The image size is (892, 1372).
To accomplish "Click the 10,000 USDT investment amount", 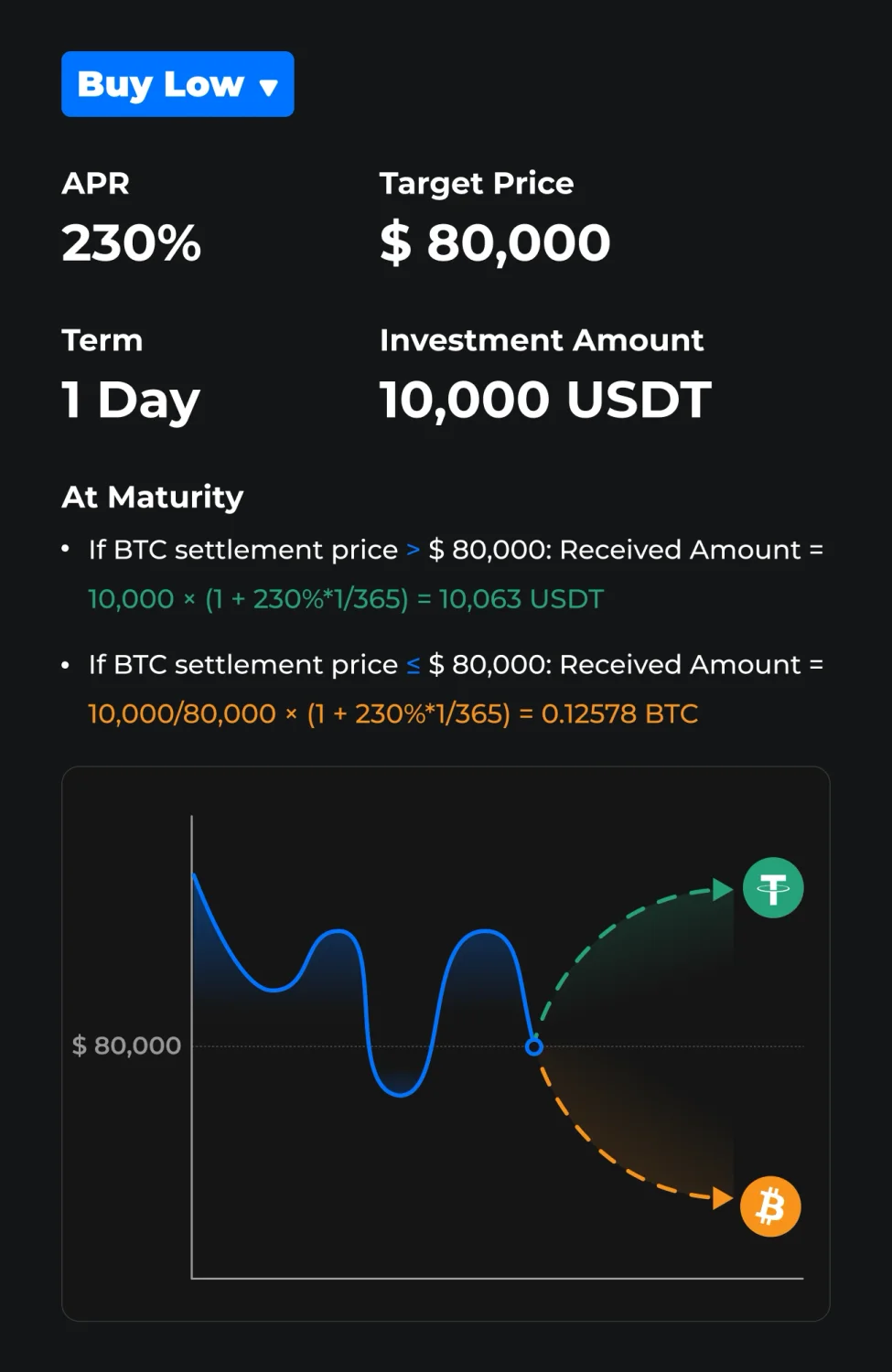I will pos(545,401).
